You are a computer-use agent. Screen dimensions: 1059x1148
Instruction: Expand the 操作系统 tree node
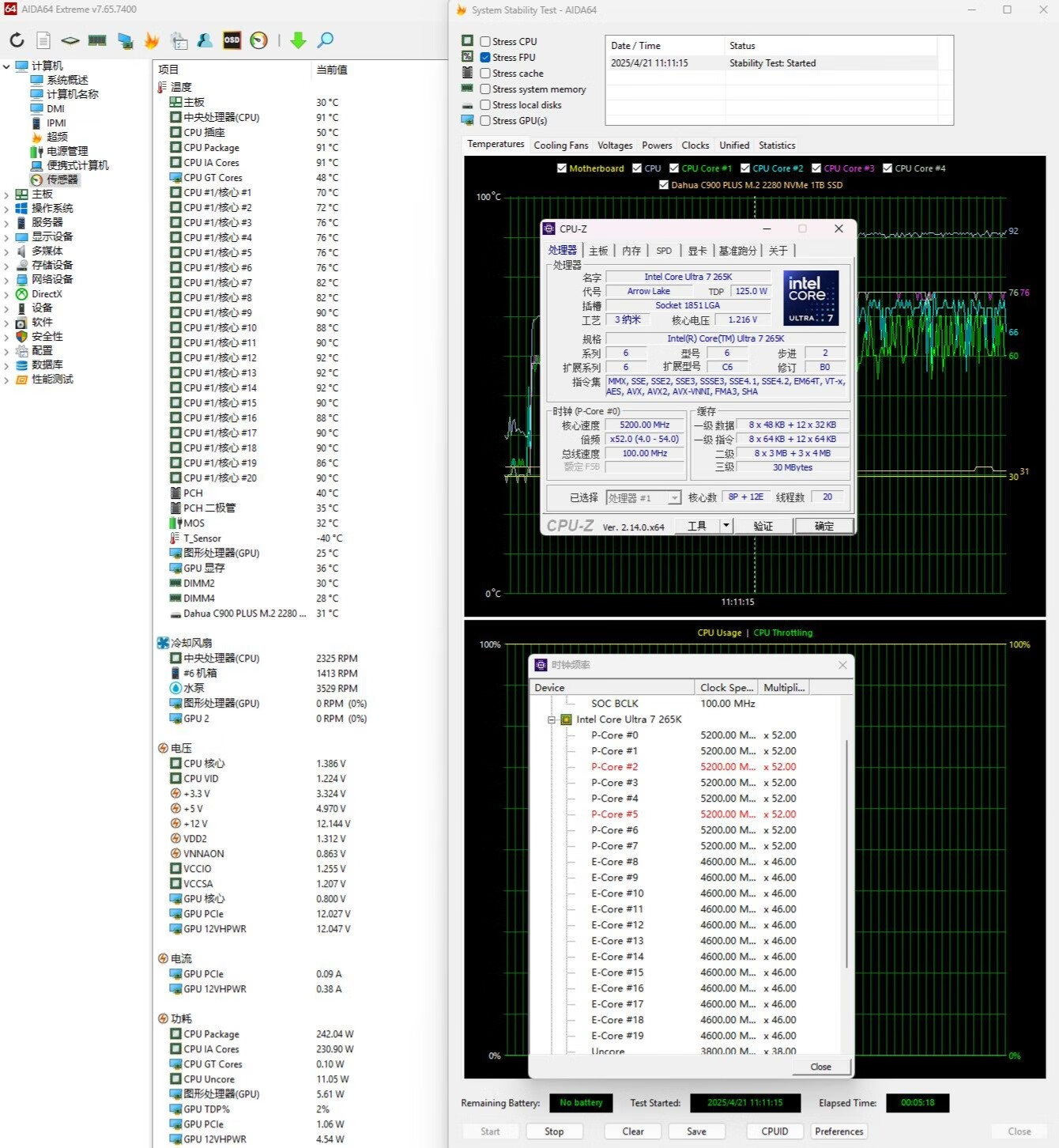coord(6,208)
